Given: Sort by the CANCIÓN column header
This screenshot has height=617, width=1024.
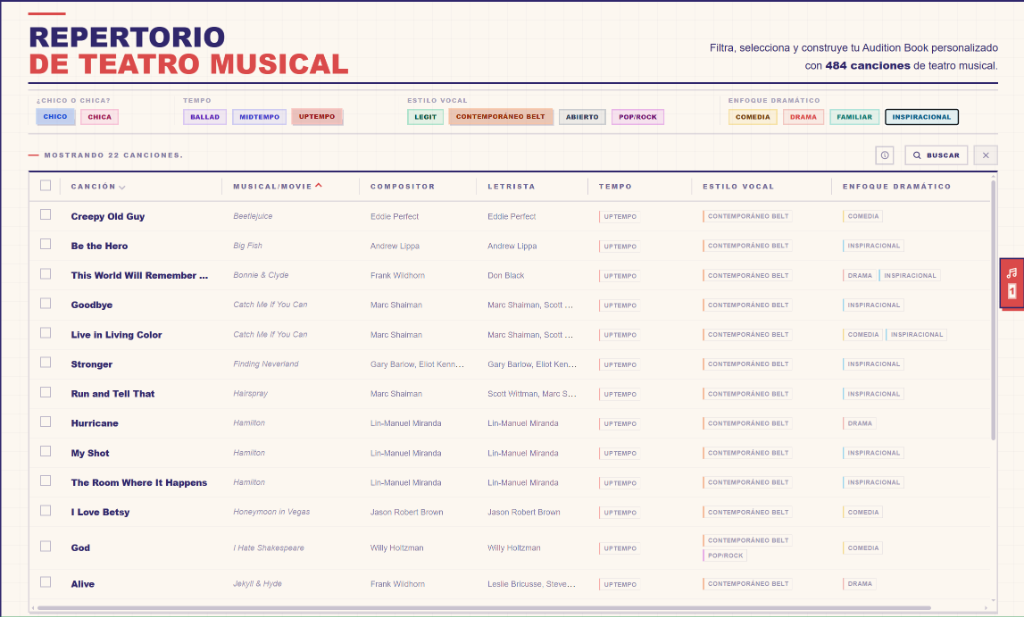Looking at the screenshot, I should pyautogui.click(x=98, y=187).
